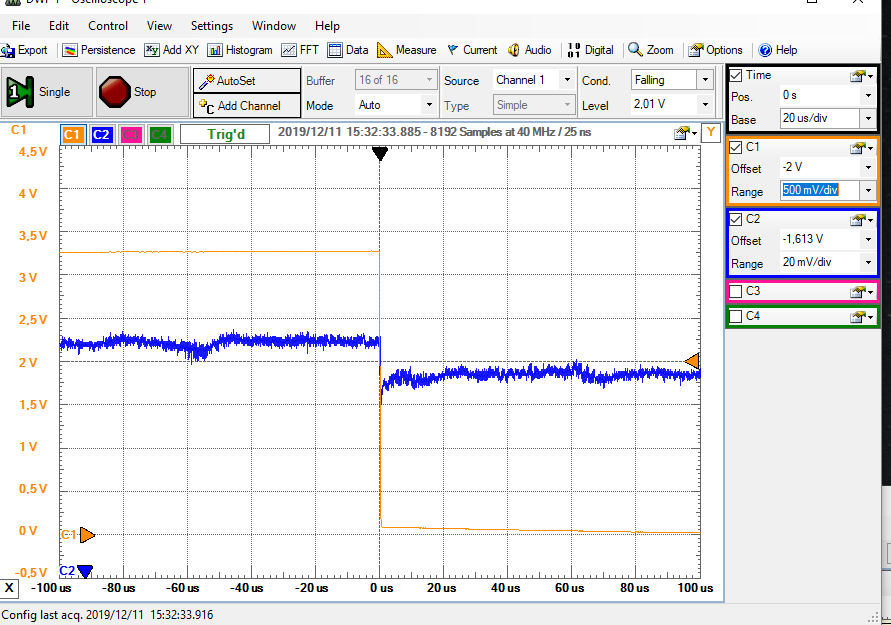The height and width of the screenshot is (625, 891).
Task: Open the Control menu
Action: point(108,26)
